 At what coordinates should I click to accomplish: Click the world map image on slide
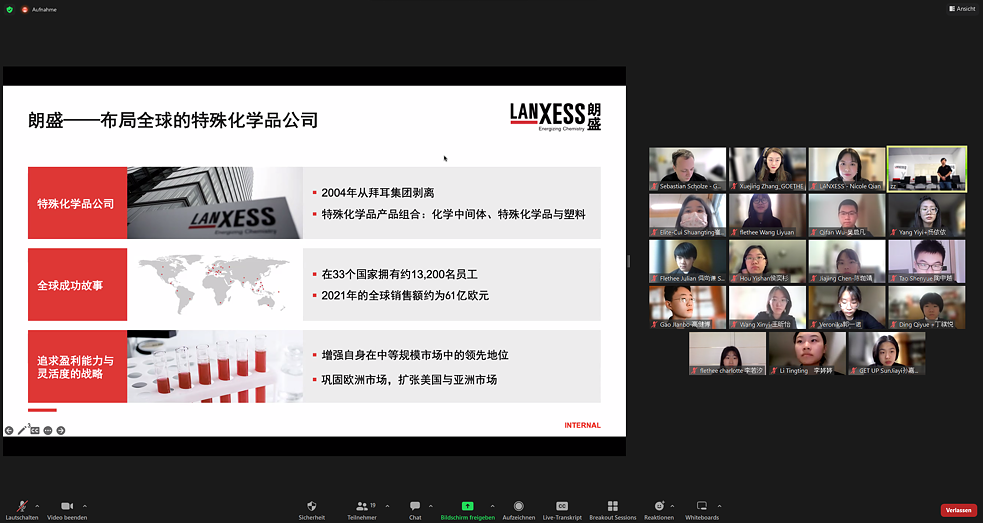click(x=214, y=285)
